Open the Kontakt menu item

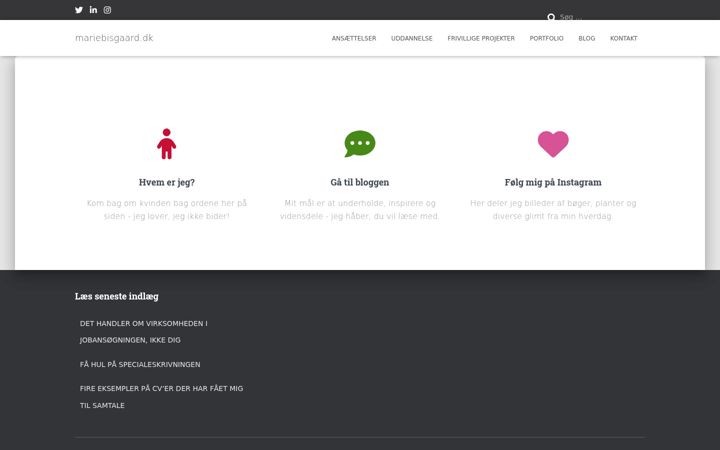click(623, 39)
